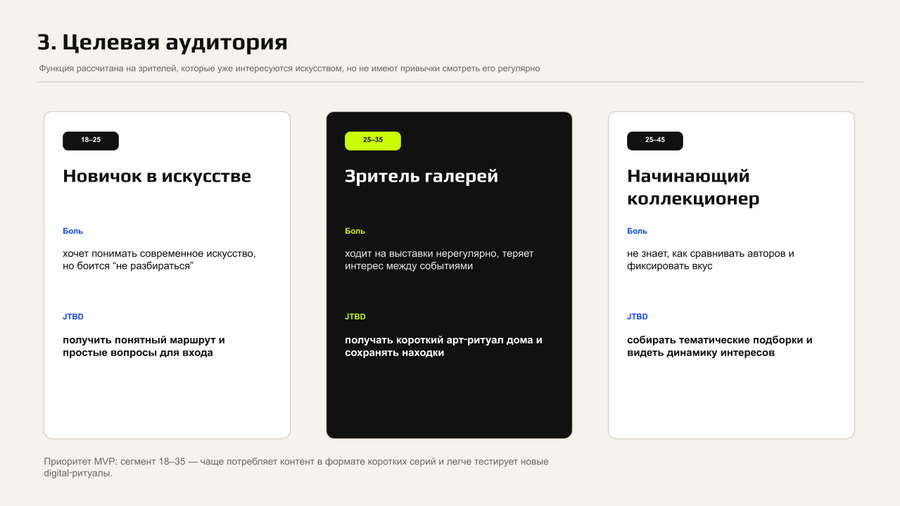Click the black 18–25 age badge
The height and width of the screenshot is (506, 900).
[91, 141]
